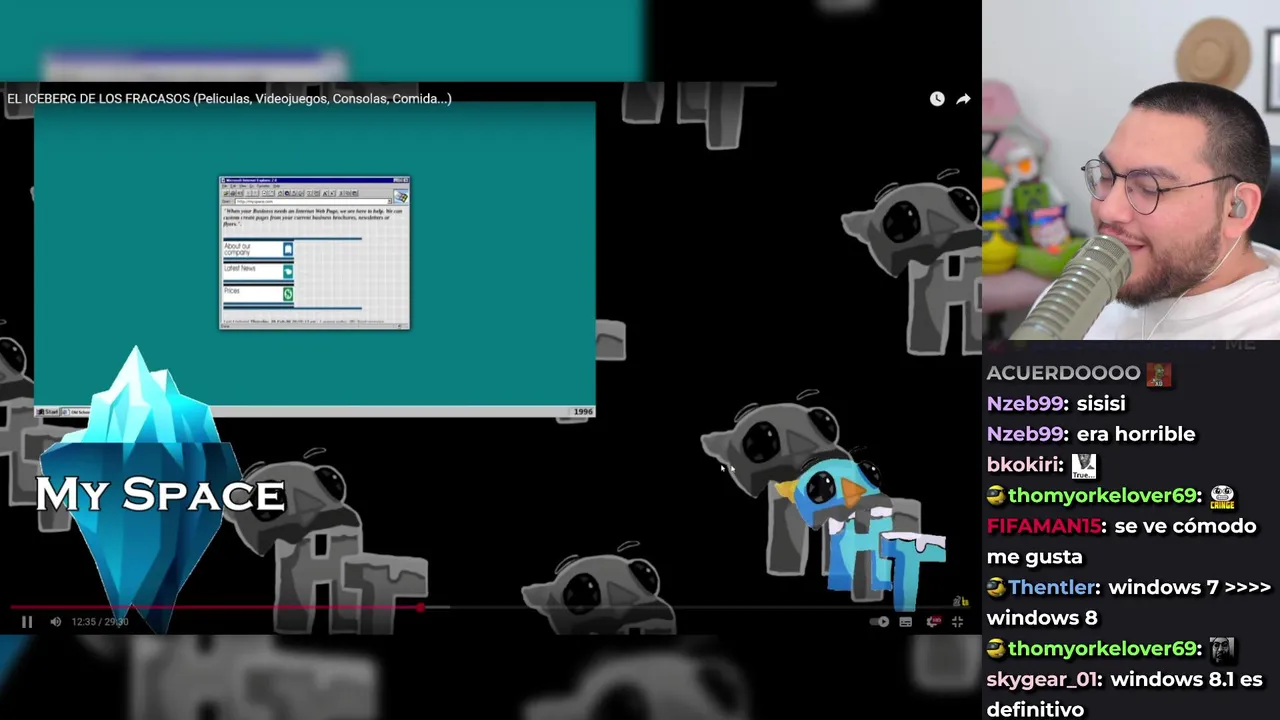Click username FIFAMAN15 in chat

[1043, 526]
